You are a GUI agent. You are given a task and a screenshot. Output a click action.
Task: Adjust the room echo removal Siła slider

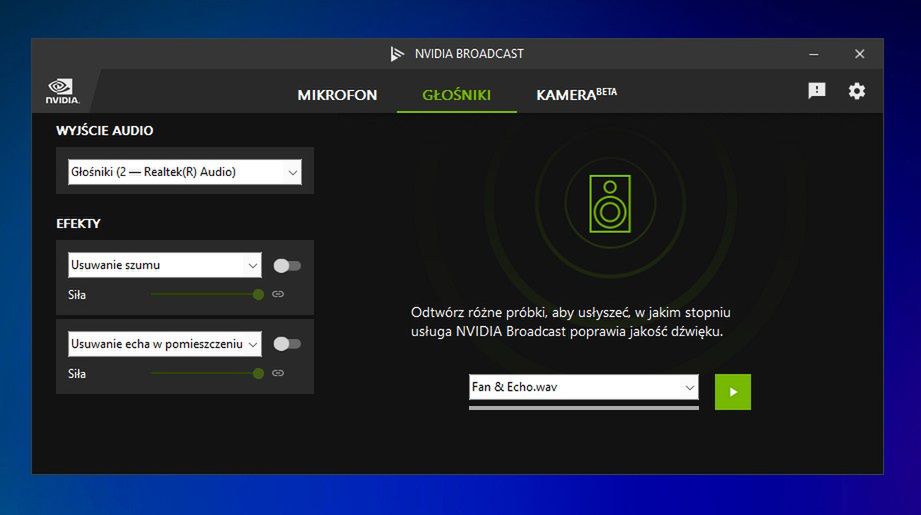(207, 373)
